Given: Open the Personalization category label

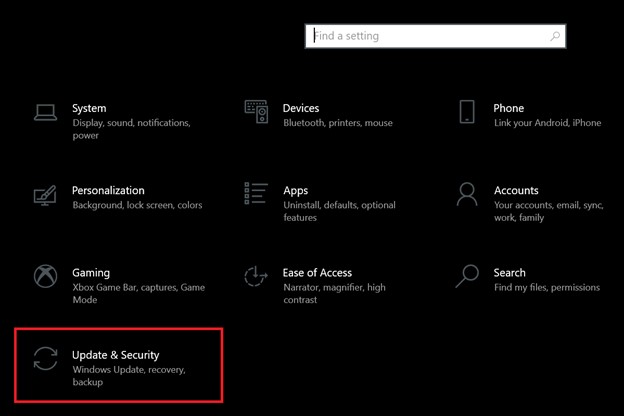Looking at the screenshot, I should (108, 191).
